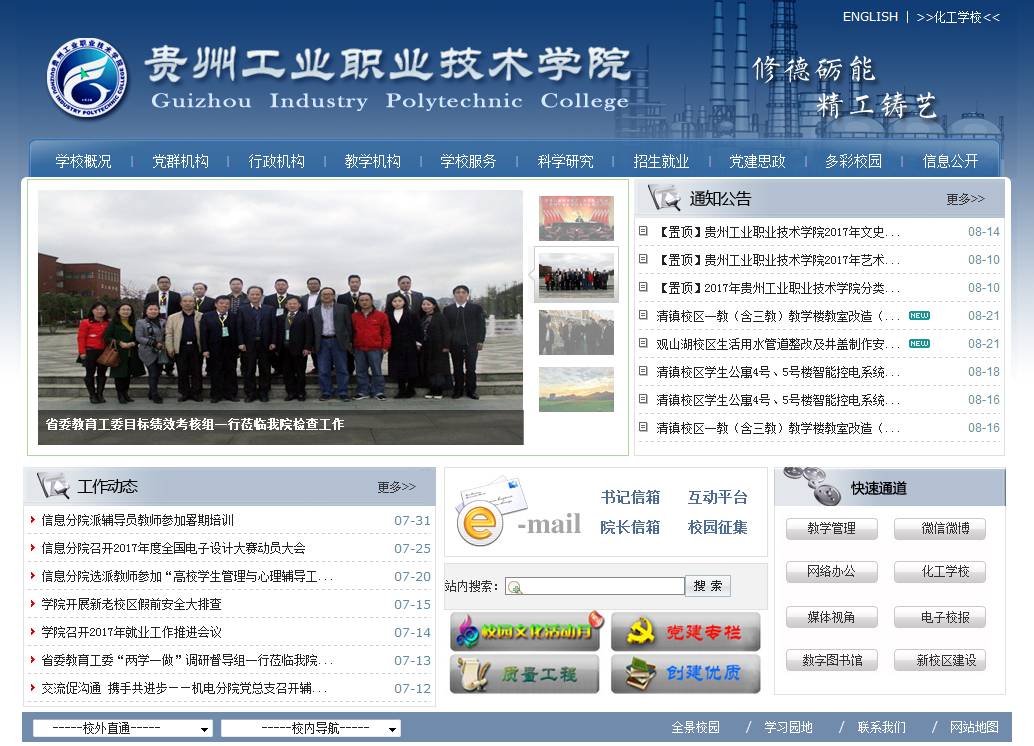Expand the 校外直通 dropdown
Viewport: 1034px width, 746px height.
click(x=122, y=728)
